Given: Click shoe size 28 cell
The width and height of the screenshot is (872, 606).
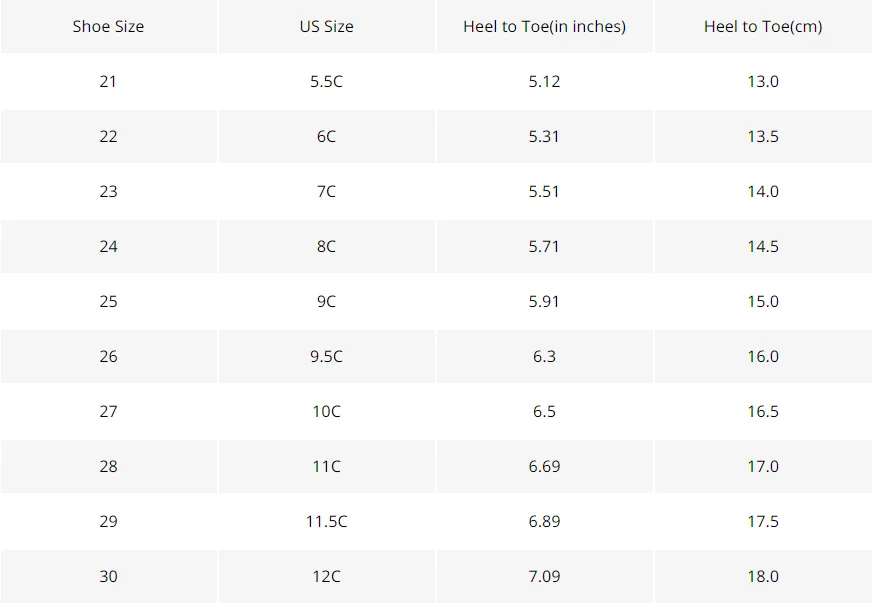Looking at the screenshot, I should pos(108,466).
